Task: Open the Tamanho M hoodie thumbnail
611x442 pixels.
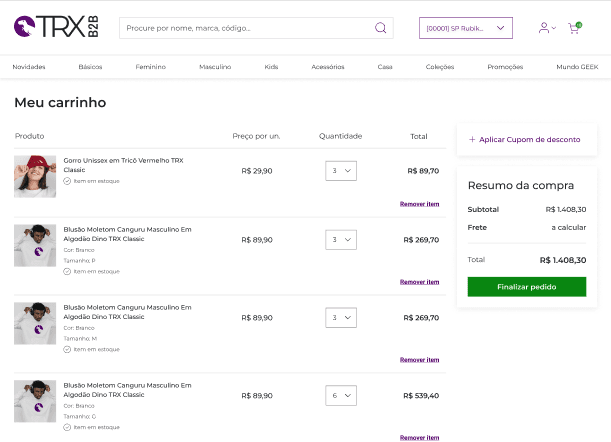Action: (35, 323)
